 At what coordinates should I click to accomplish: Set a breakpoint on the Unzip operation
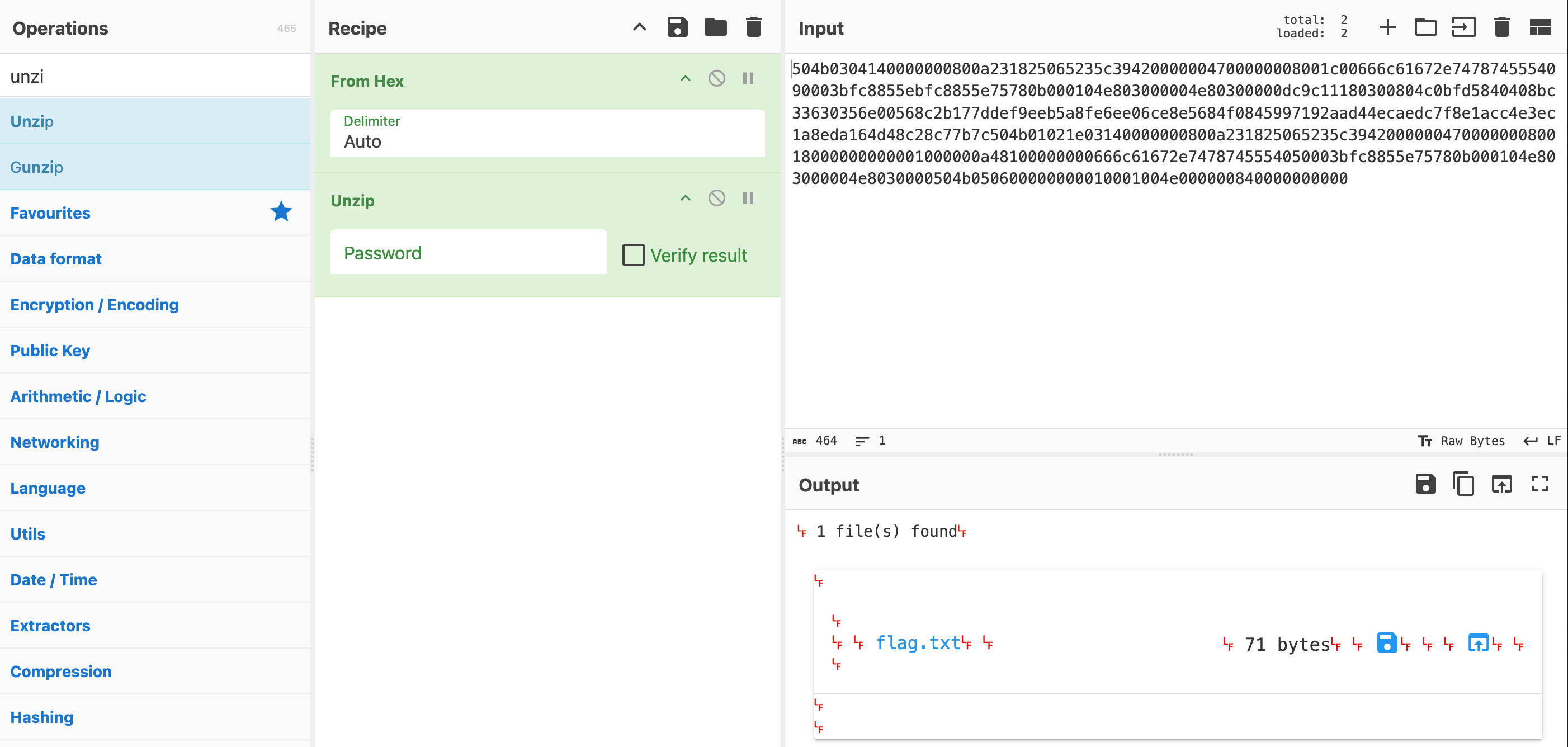748,198
